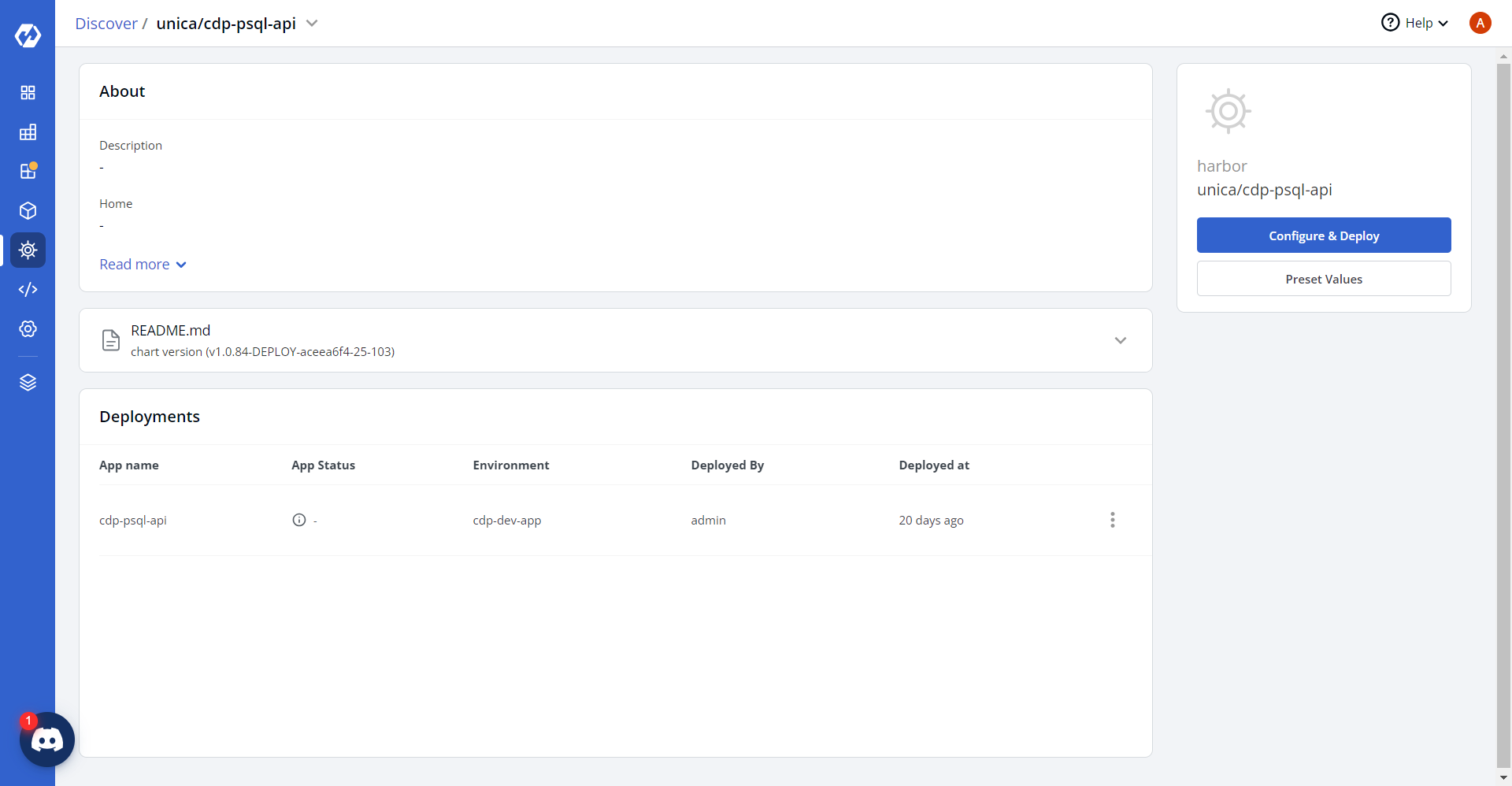This screenshot has height=786, width=1512.
Task: Open the sidebar icon with orange dot
Action: [28, 172]
